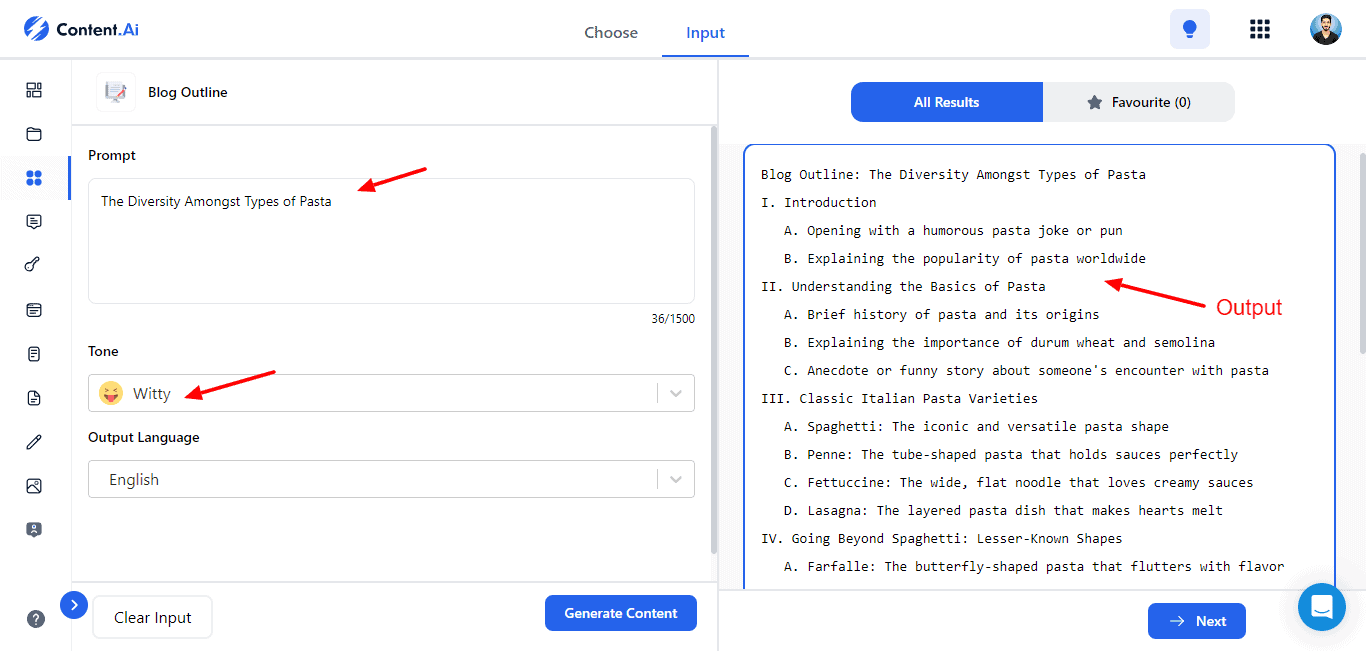Switch to the Choose tab

point(611,32)
